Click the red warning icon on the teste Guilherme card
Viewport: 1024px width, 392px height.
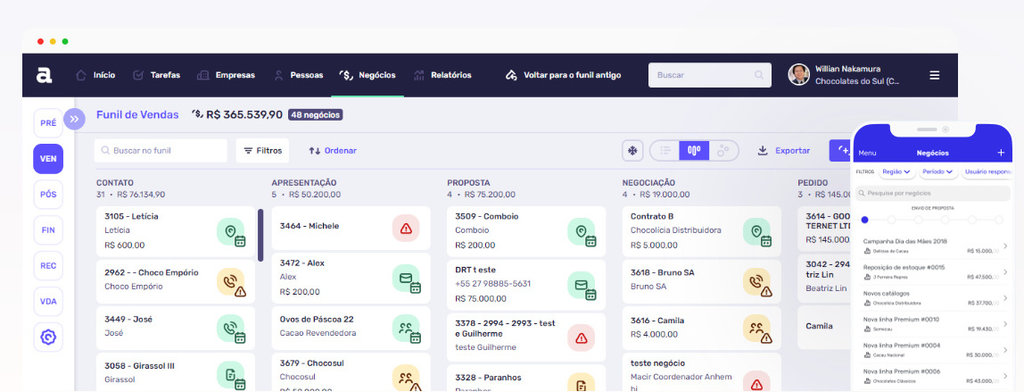coord(581,338)
